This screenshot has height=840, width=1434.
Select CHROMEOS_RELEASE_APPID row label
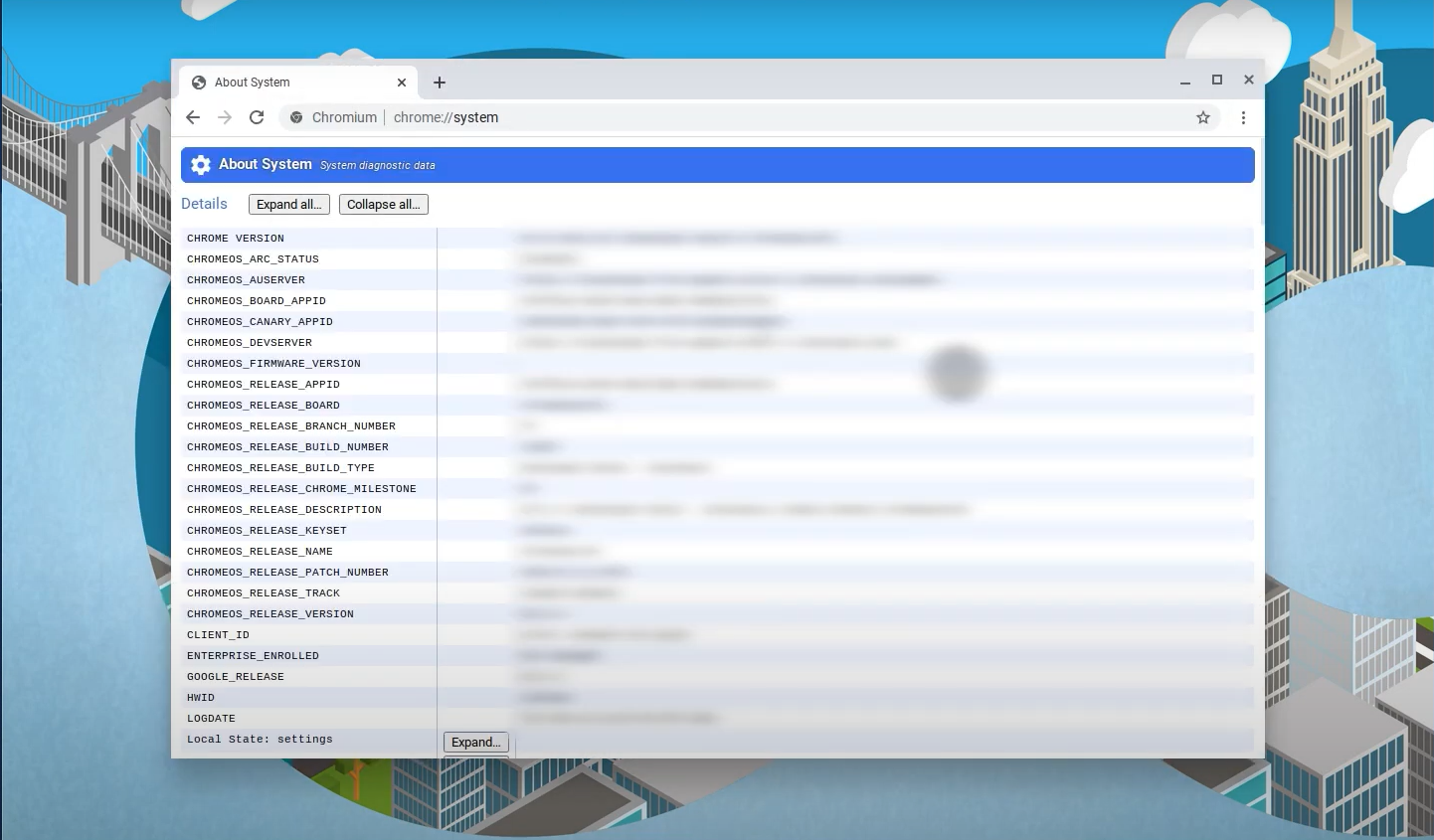tap(264, 385)
